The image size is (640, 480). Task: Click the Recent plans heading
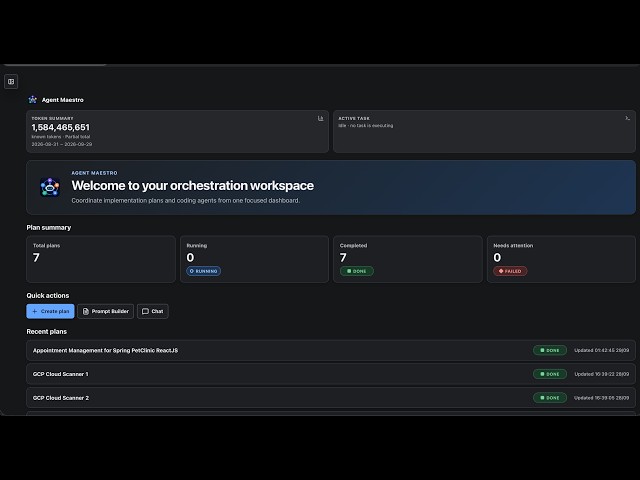click(x=47, y=331)
